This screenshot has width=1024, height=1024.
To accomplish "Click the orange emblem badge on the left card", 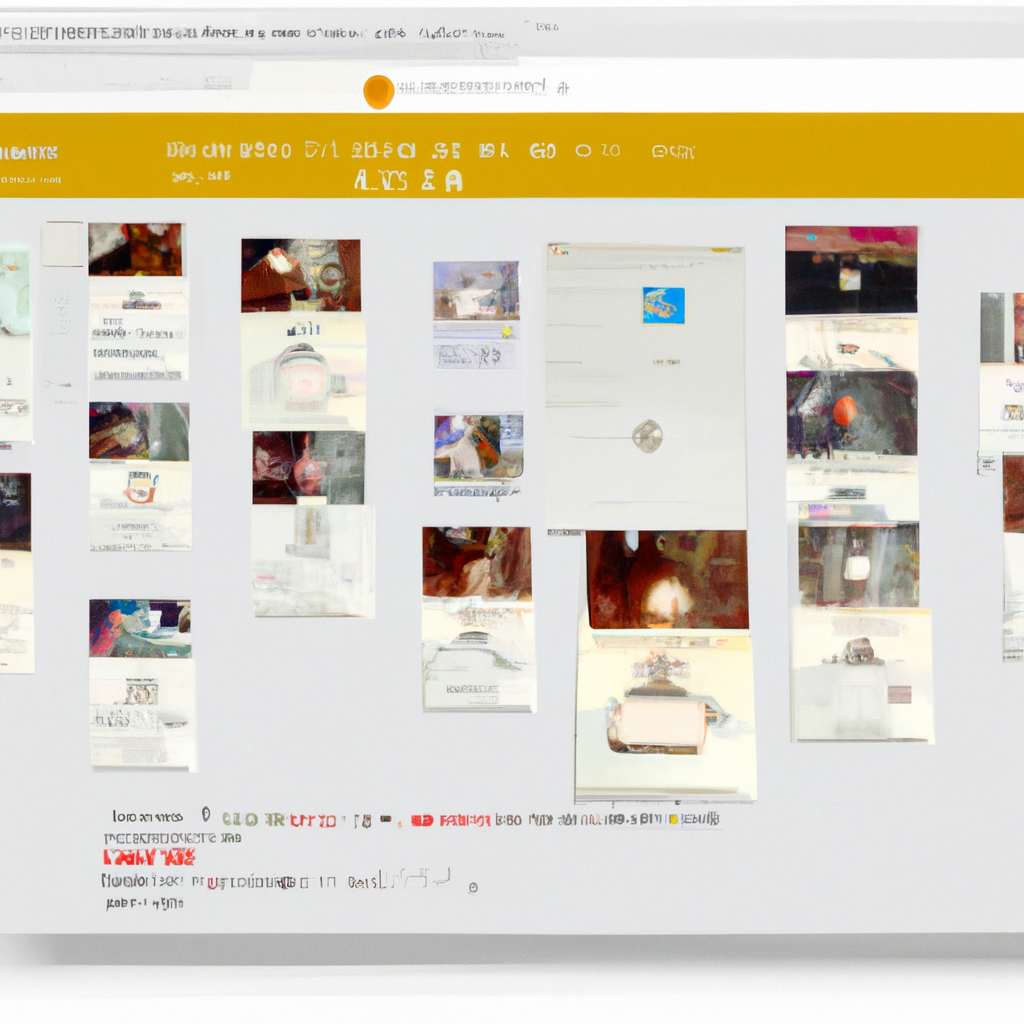I will pyautogui.click(x=141, y=488).
